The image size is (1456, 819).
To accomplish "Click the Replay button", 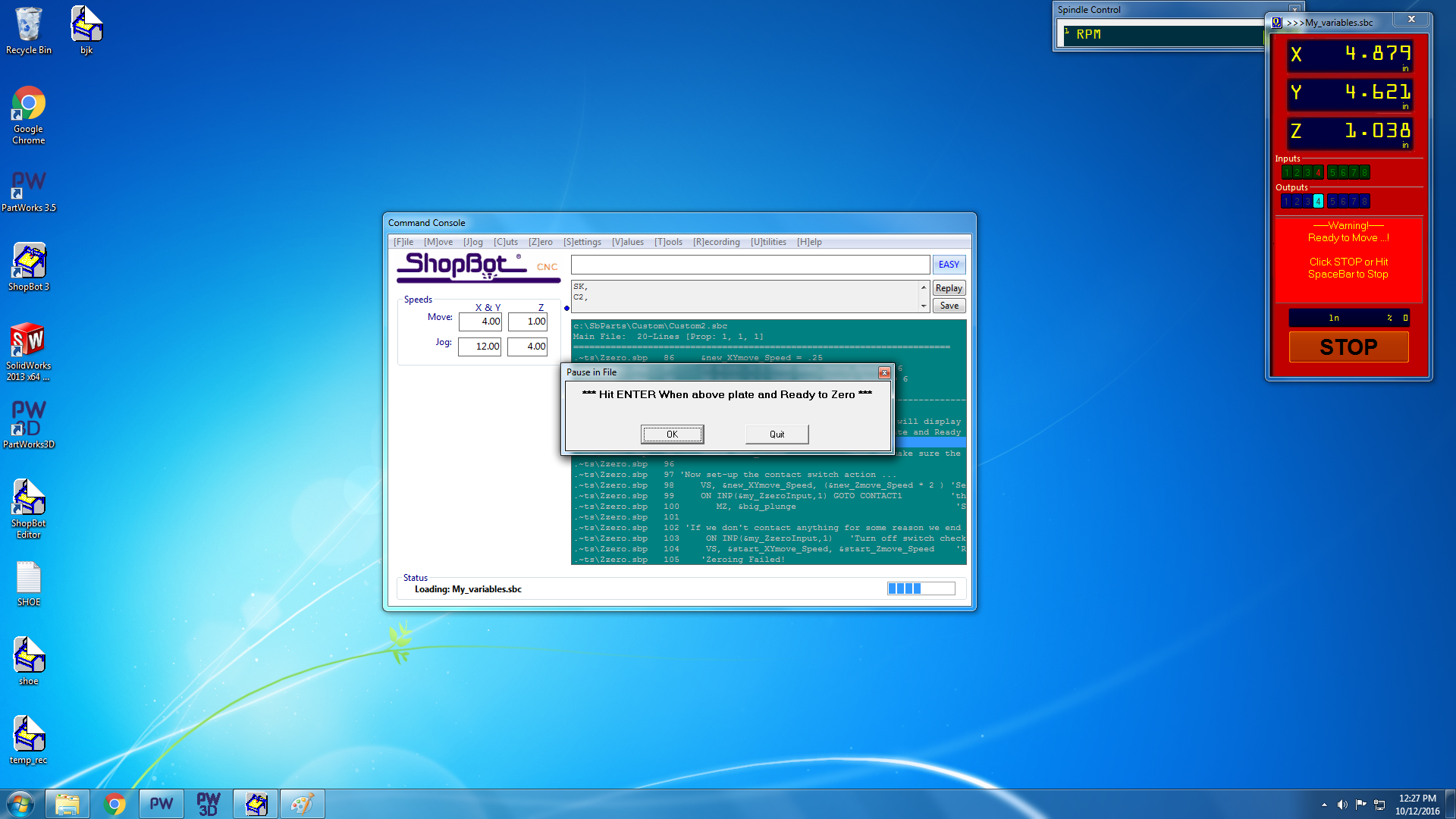I will point(949,288).
